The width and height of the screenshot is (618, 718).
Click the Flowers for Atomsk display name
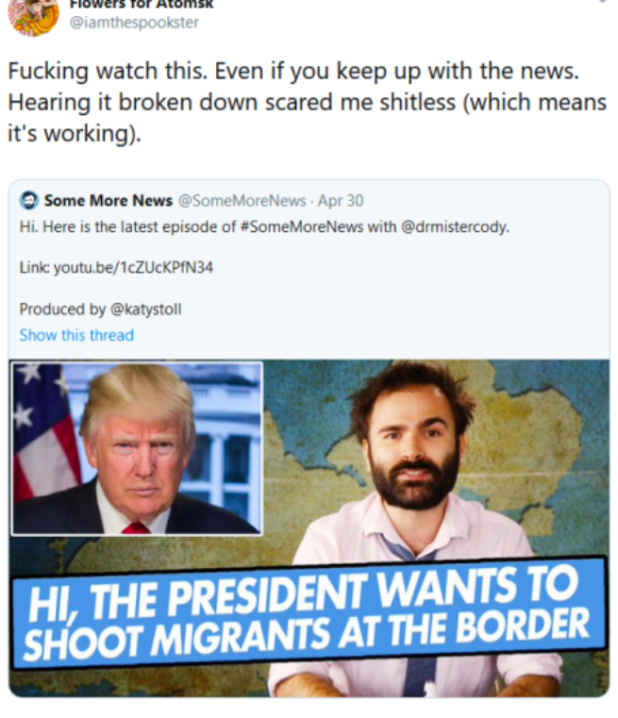pyautogui.click(x=141, y=4)
